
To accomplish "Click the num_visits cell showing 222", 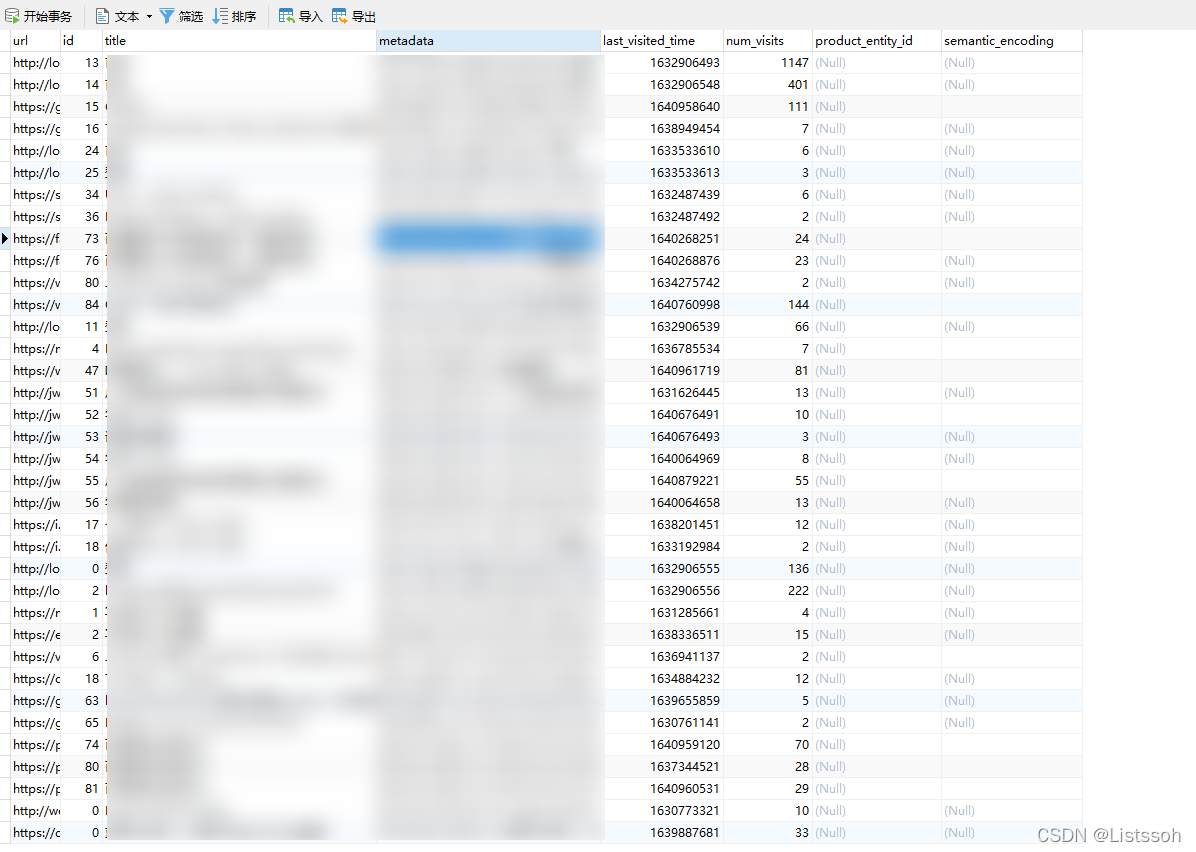I will 767,591.
